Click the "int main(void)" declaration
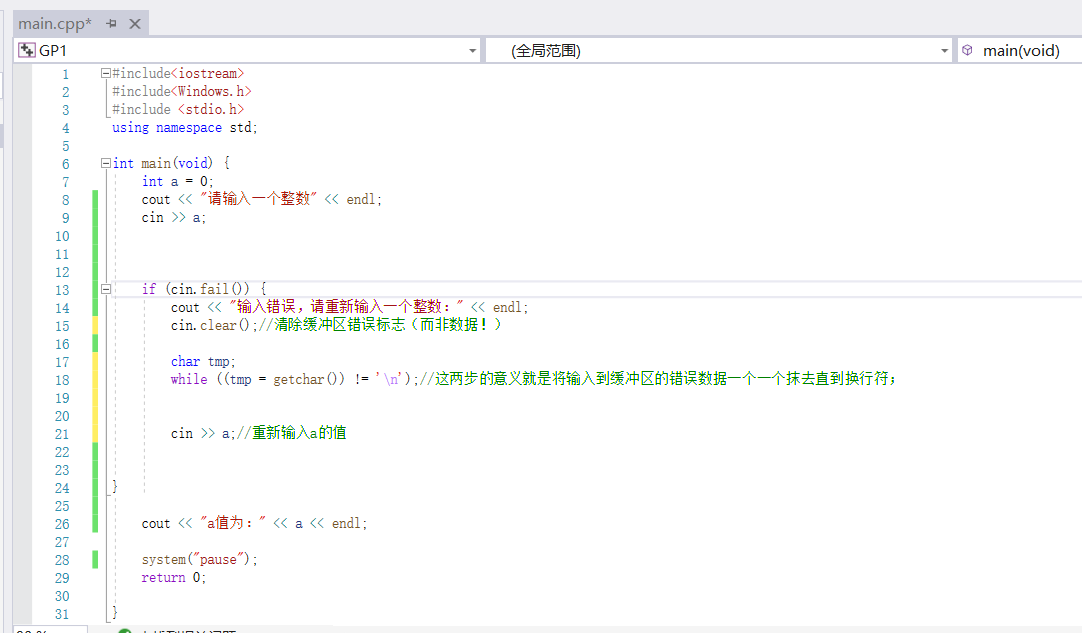 (x=163, y=164)
